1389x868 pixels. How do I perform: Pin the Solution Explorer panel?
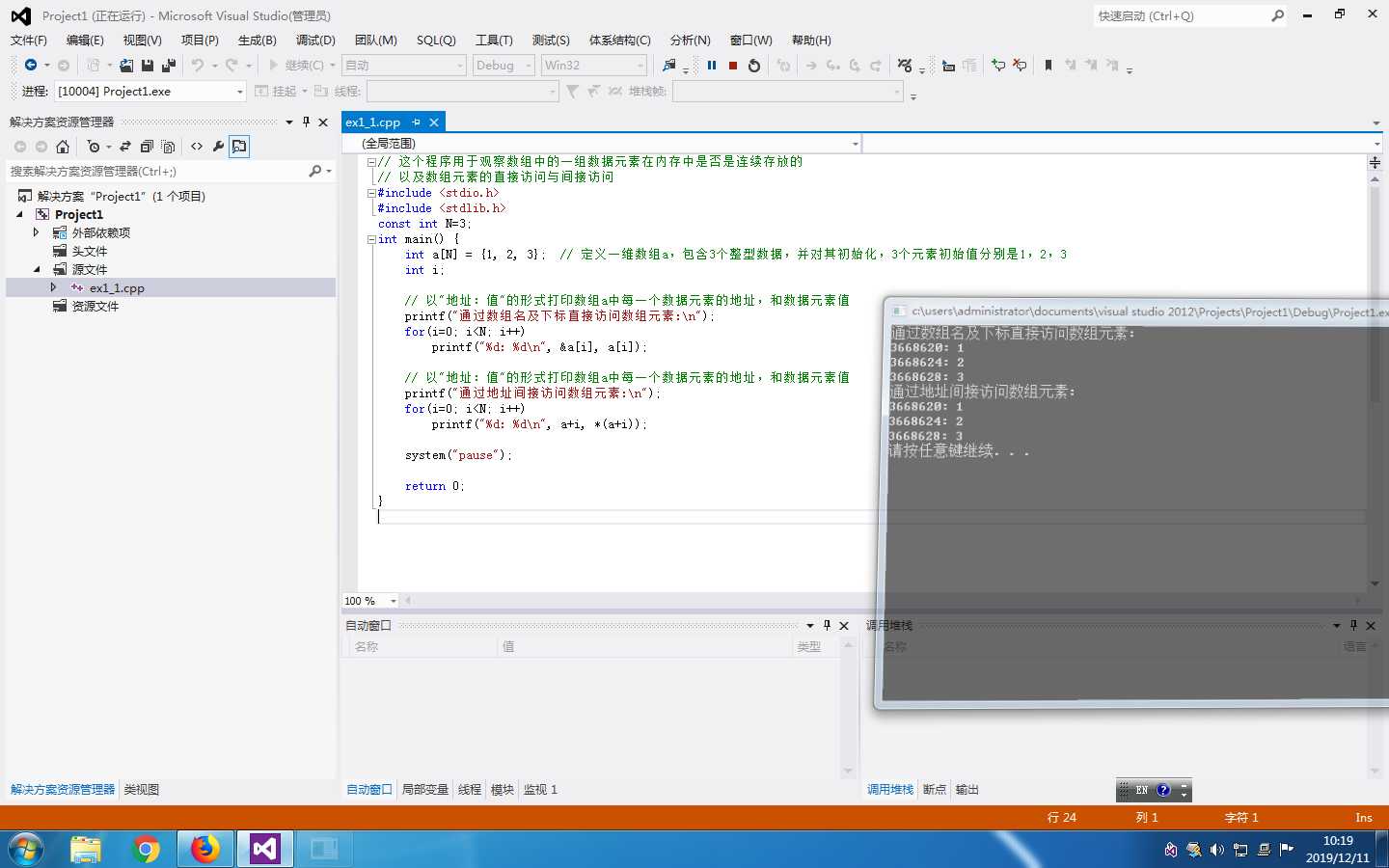(x=306, y=122)
